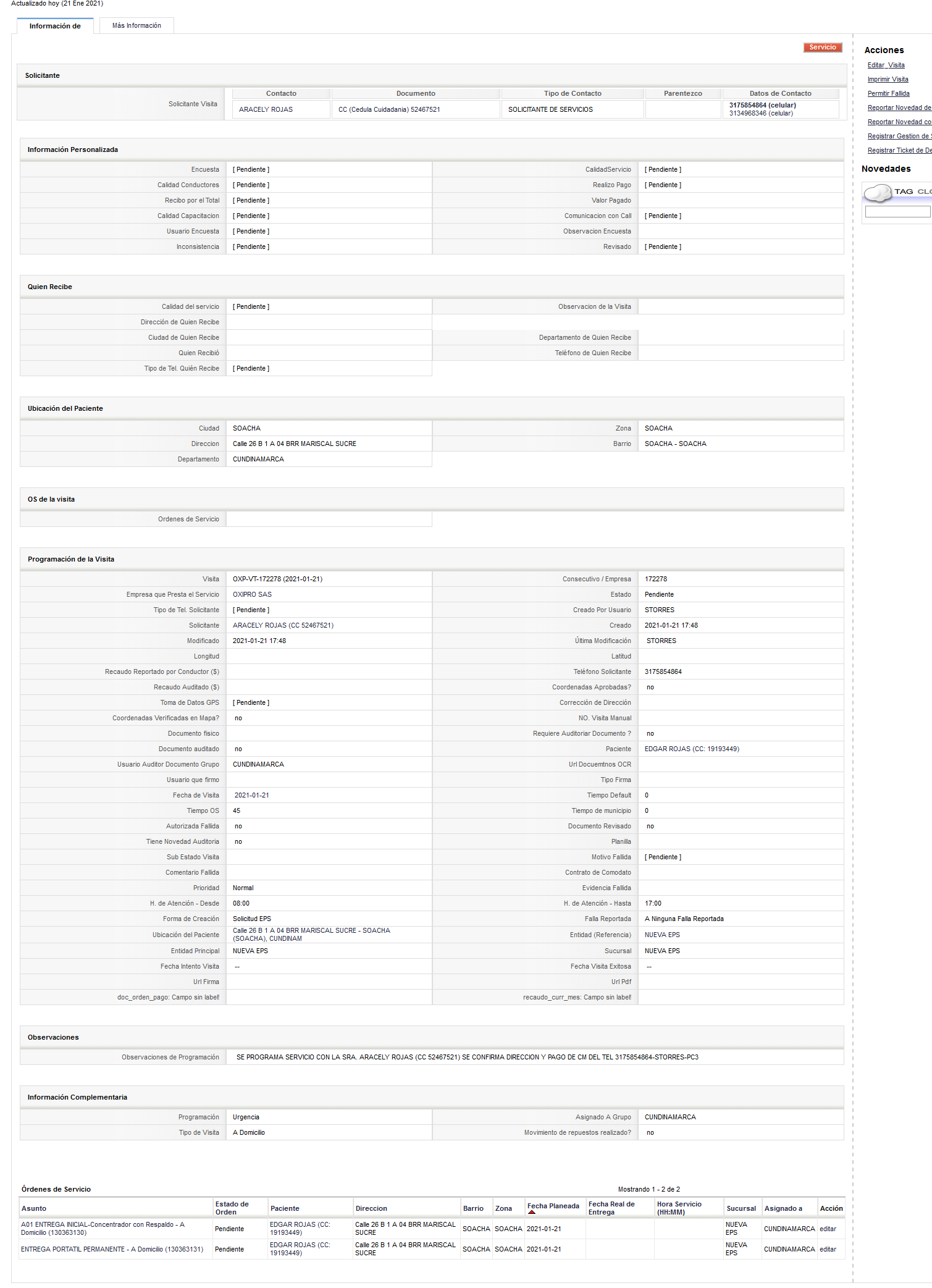Click editar for A01 ENTREGA INICIAL order

(x=828, y=1229)
